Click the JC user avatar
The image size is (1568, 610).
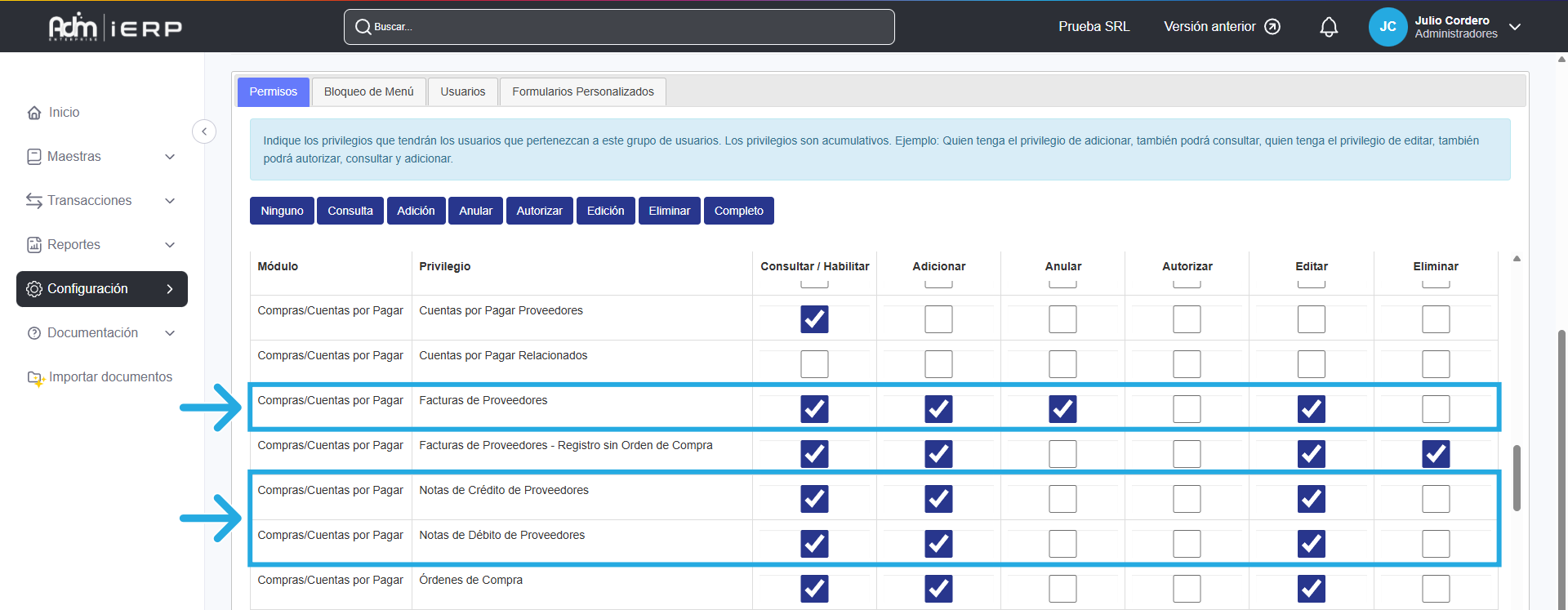click(x=1387, y=27)
